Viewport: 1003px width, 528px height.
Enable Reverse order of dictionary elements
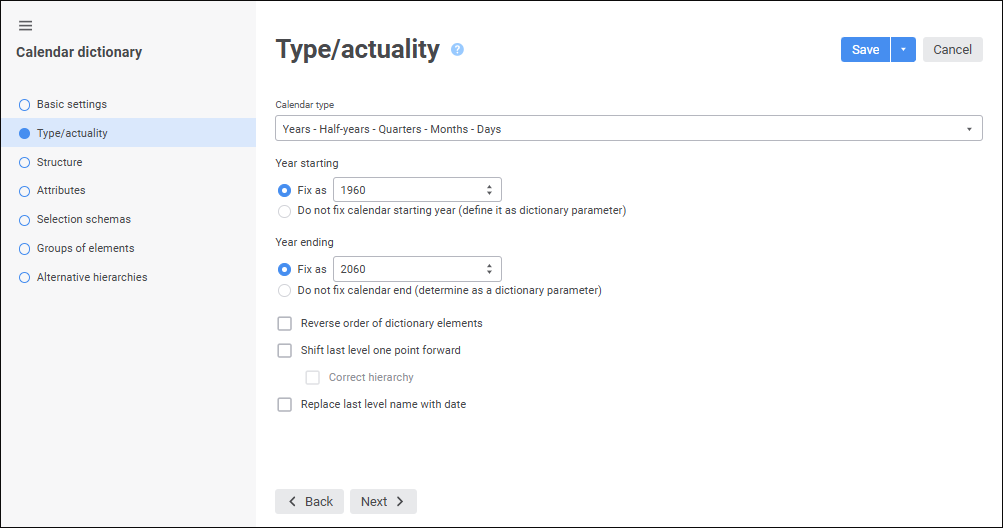click(x=285, y=323)
